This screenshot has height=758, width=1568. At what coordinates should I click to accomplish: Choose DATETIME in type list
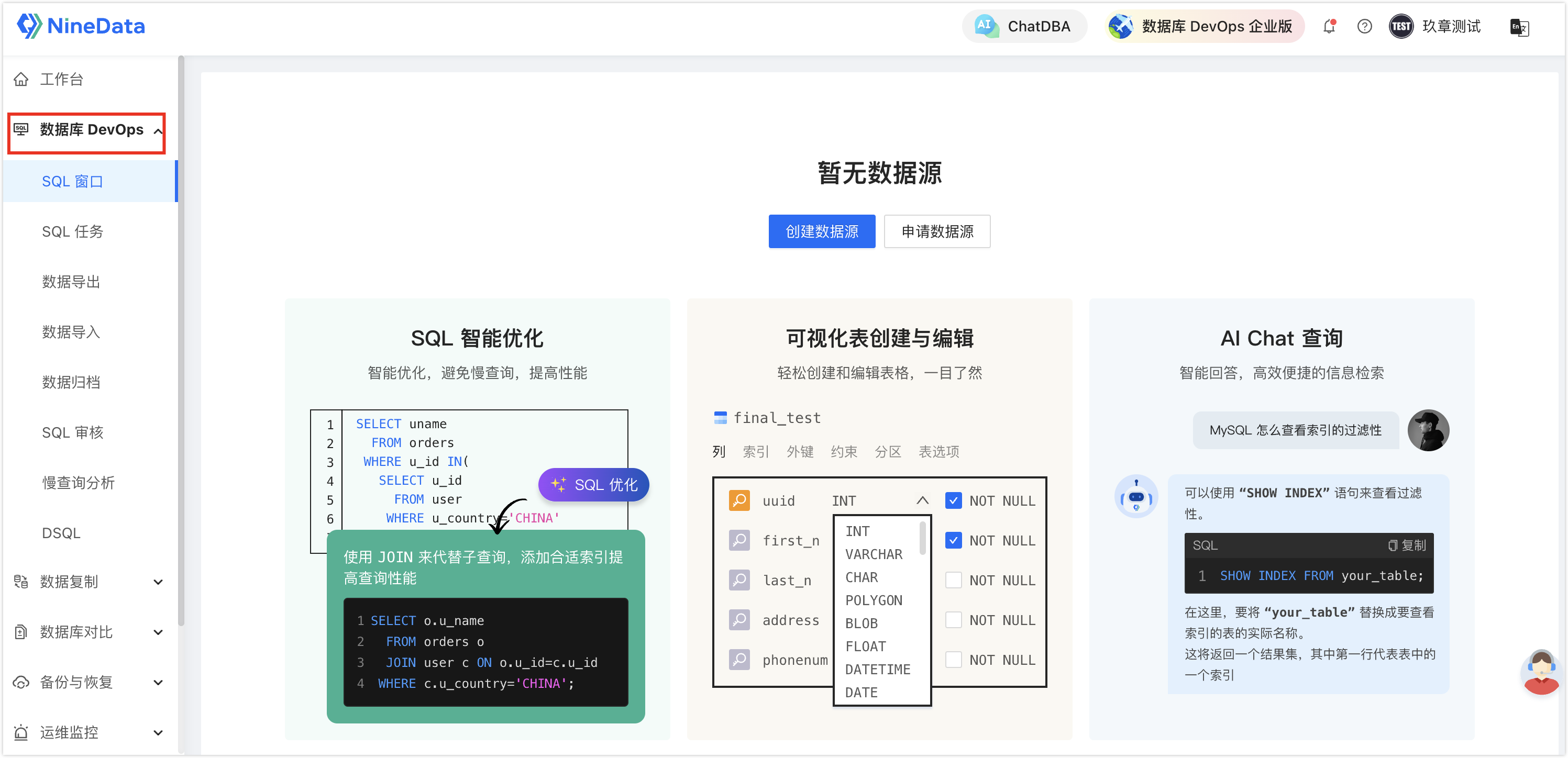pos(878,669)
